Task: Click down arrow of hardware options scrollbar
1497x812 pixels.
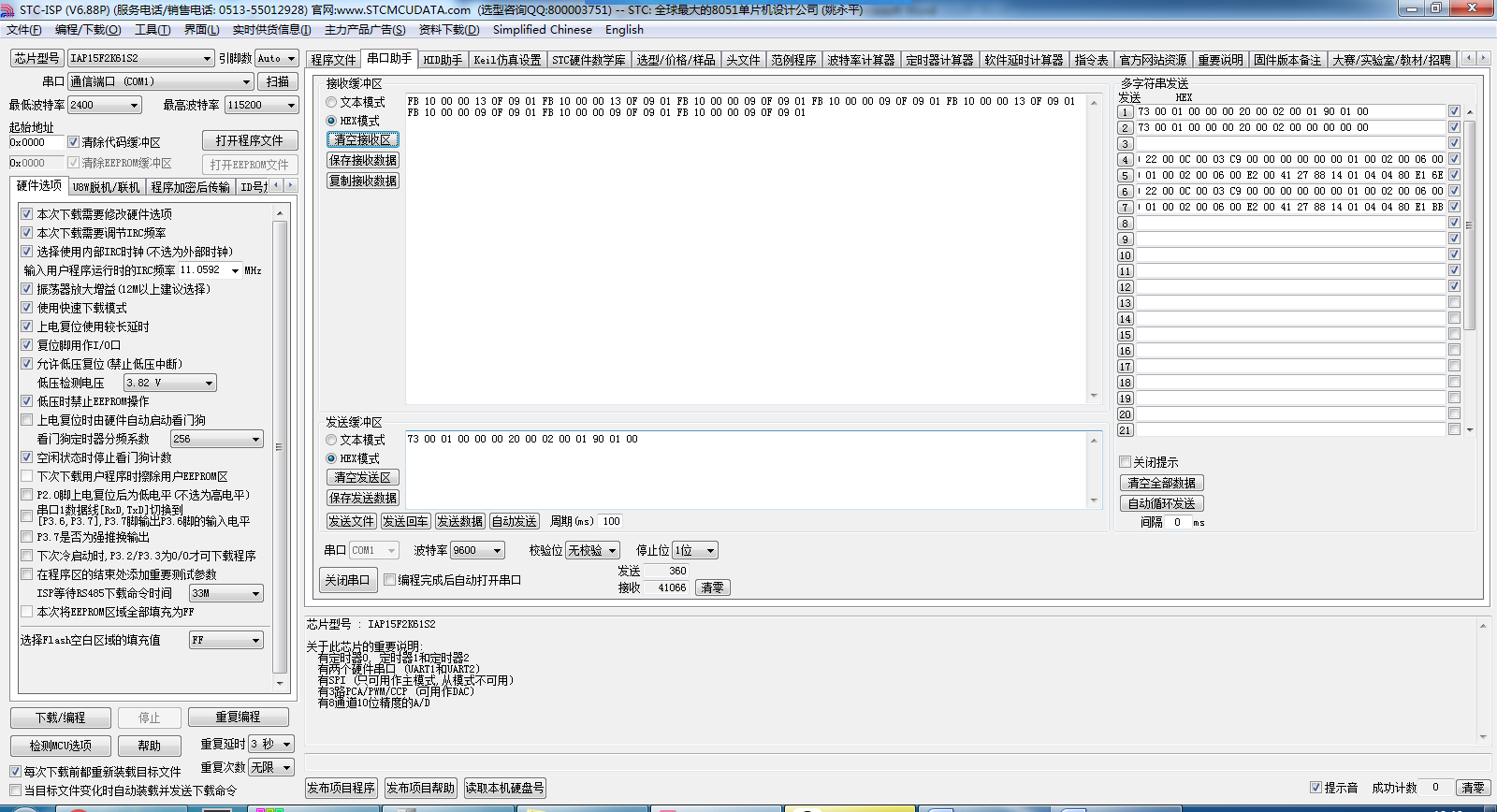Action: tap(280, 683)
